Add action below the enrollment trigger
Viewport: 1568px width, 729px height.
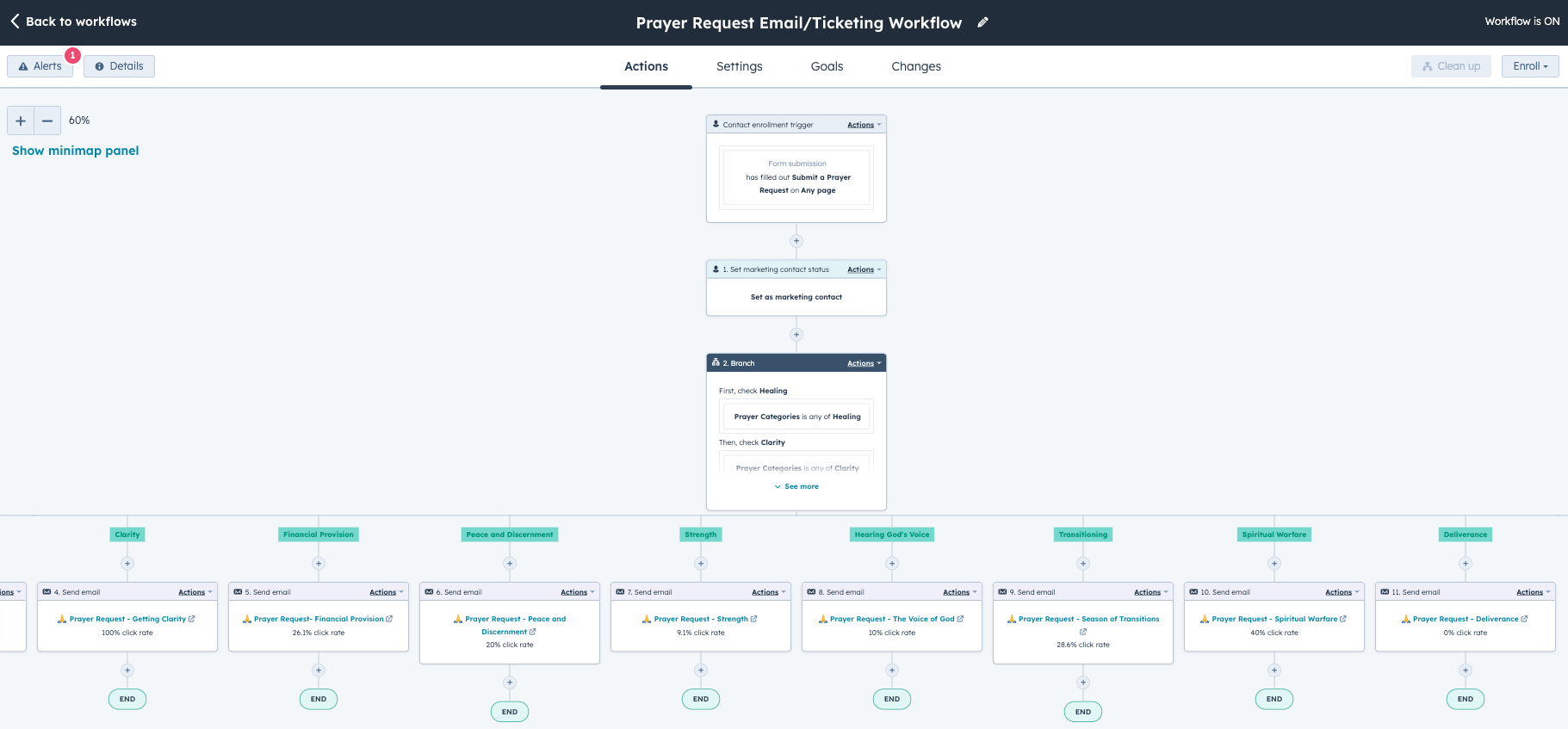pyautogui.click(x=796, y=241)
